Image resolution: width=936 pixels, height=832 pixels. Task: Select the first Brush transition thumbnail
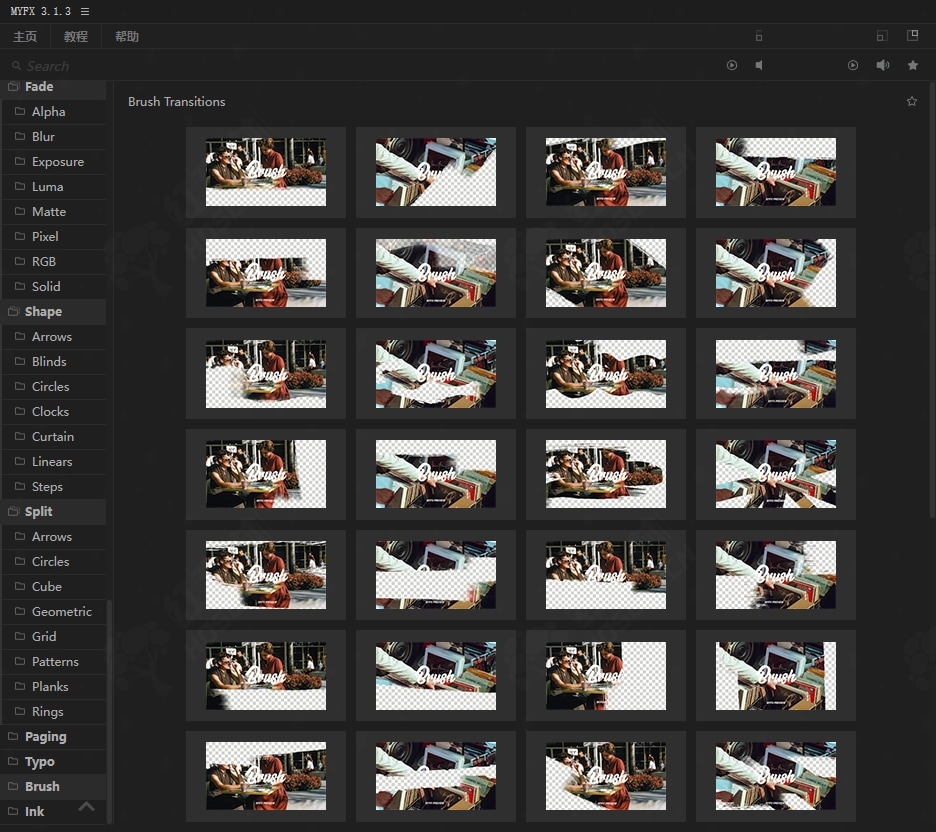pyautogui.click(x=265, y=172)
